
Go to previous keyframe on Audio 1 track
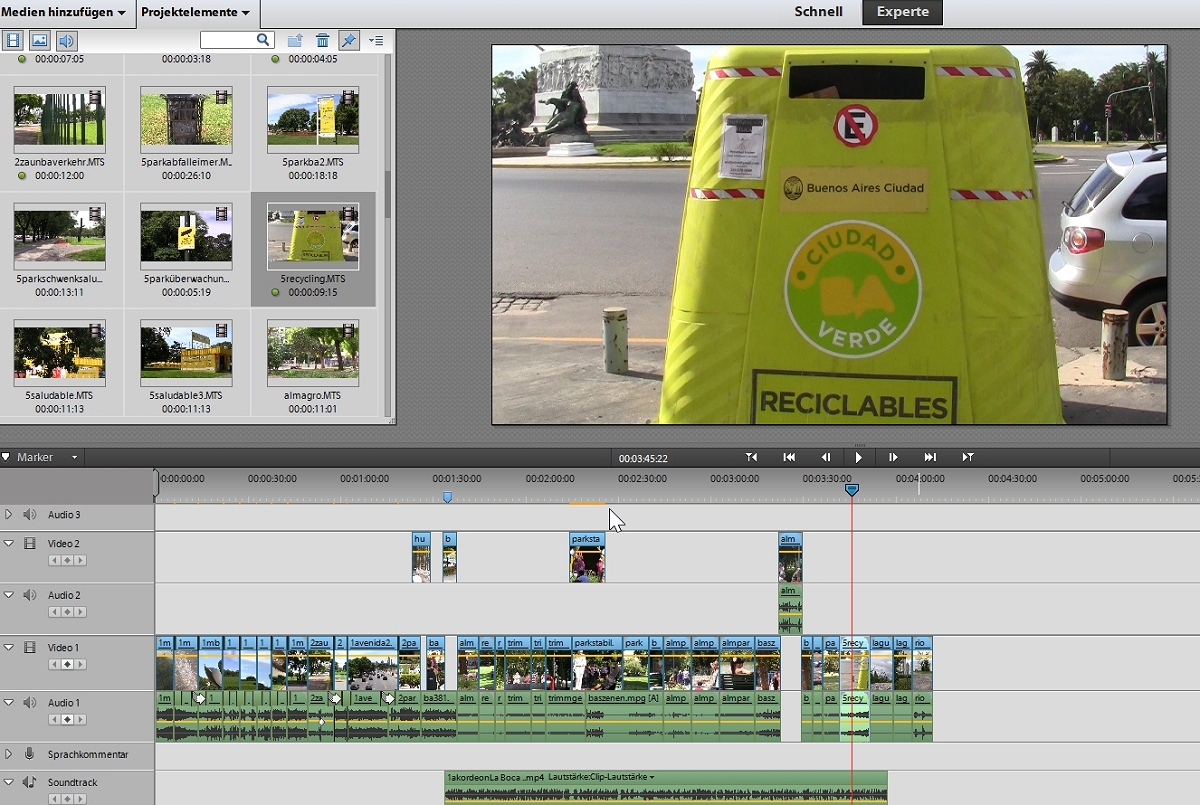(x=54, y=720)
